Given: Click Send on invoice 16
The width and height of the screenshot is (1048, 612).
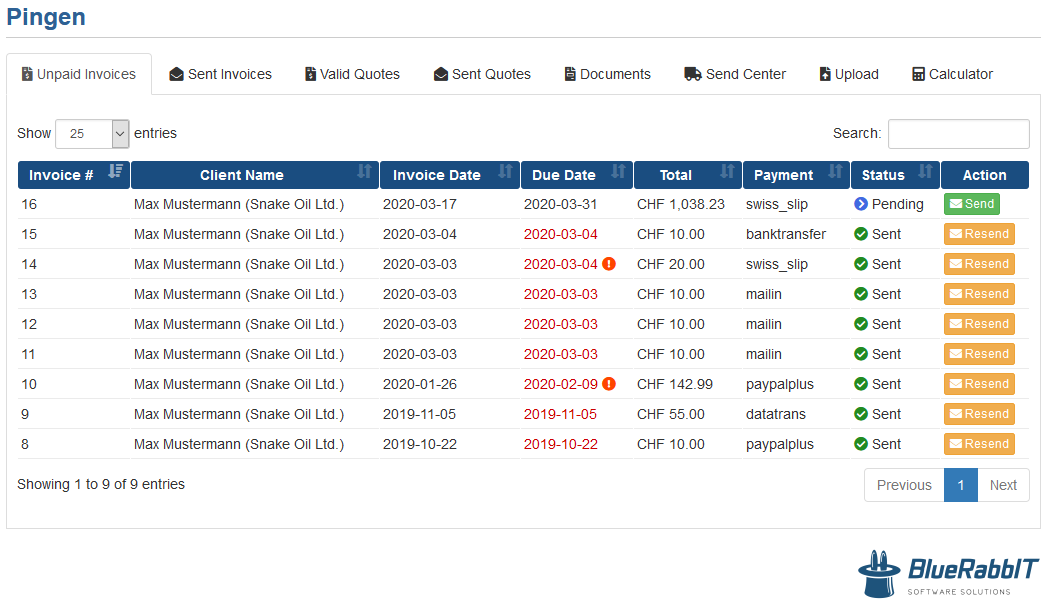Looking at the screenshot, I should point(971,203).
